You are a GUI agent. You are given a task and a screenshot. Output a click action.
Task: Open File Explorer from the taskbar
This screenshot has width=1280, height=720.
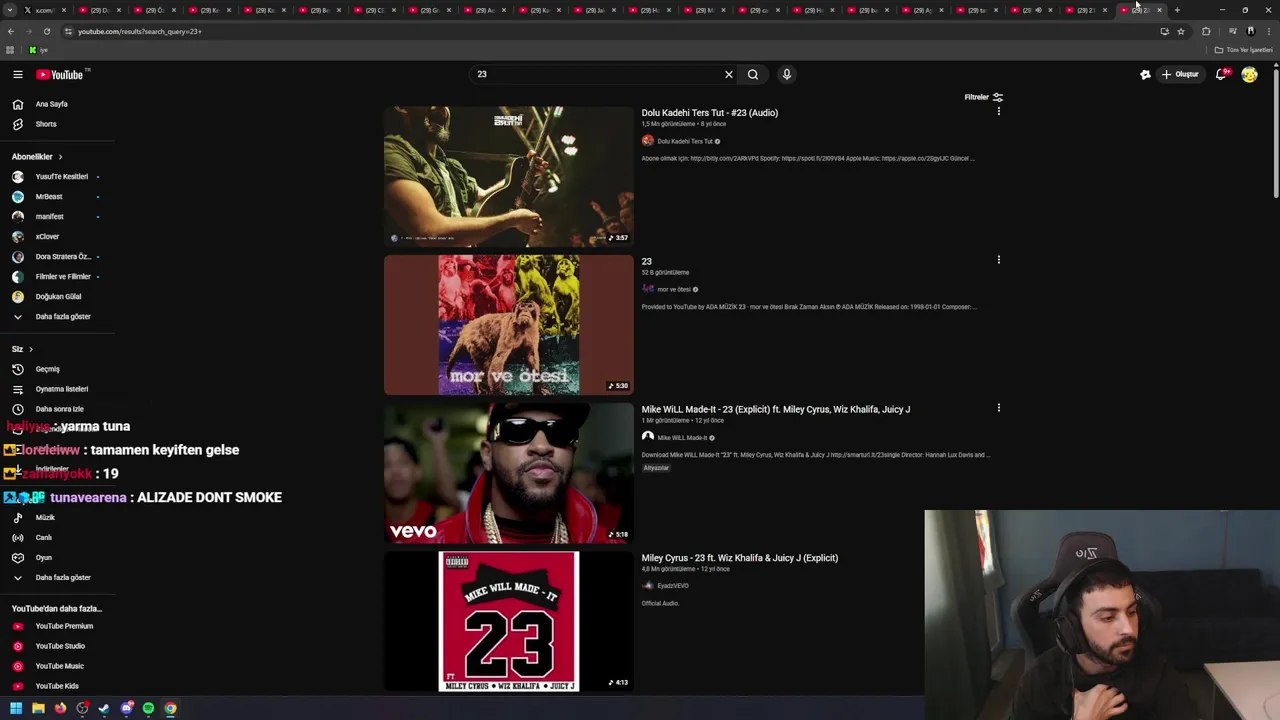(38, 708)
